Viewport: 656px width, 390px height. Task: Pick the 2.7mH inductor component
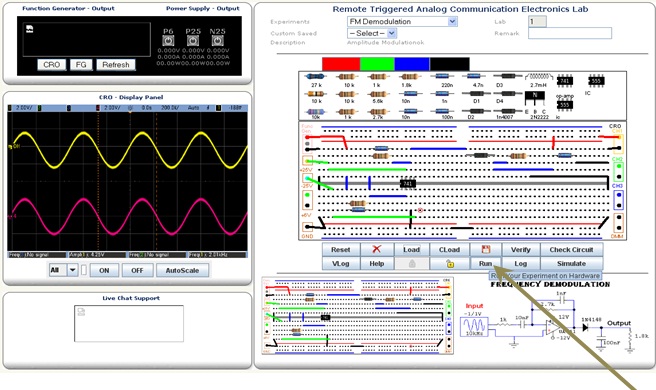(539, 77)
